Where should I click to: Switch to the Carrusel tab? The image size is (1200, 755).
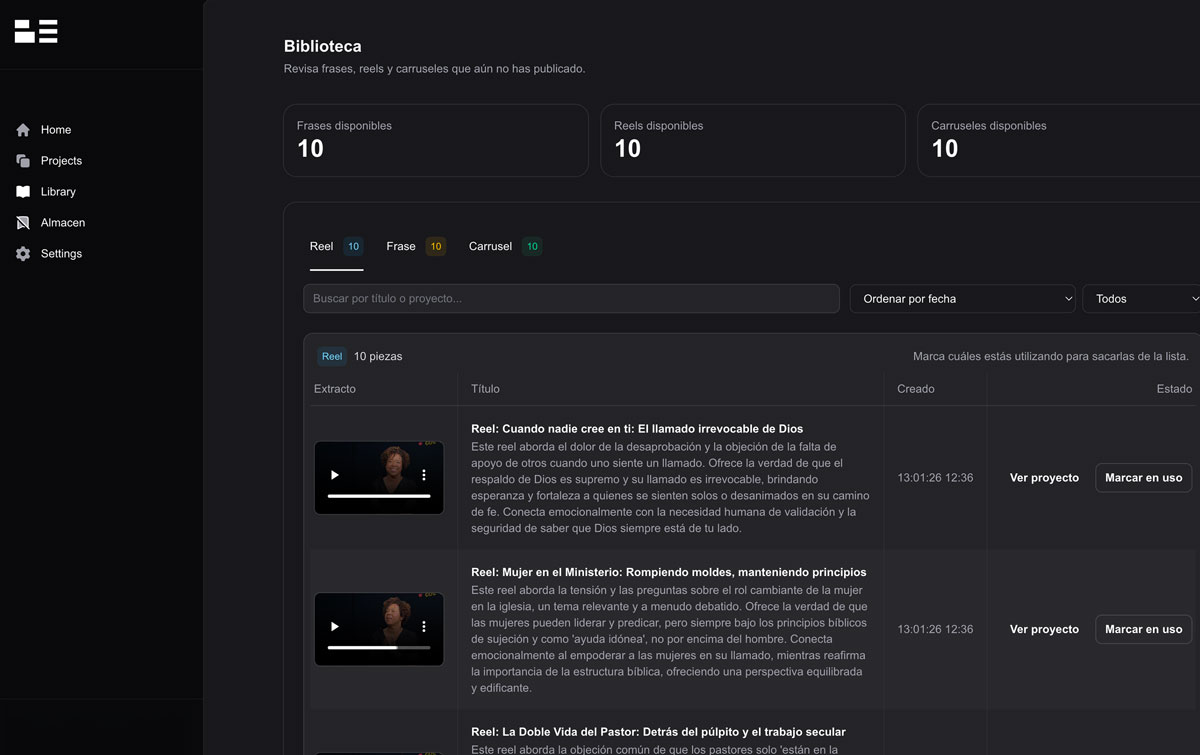pos(489,246)
